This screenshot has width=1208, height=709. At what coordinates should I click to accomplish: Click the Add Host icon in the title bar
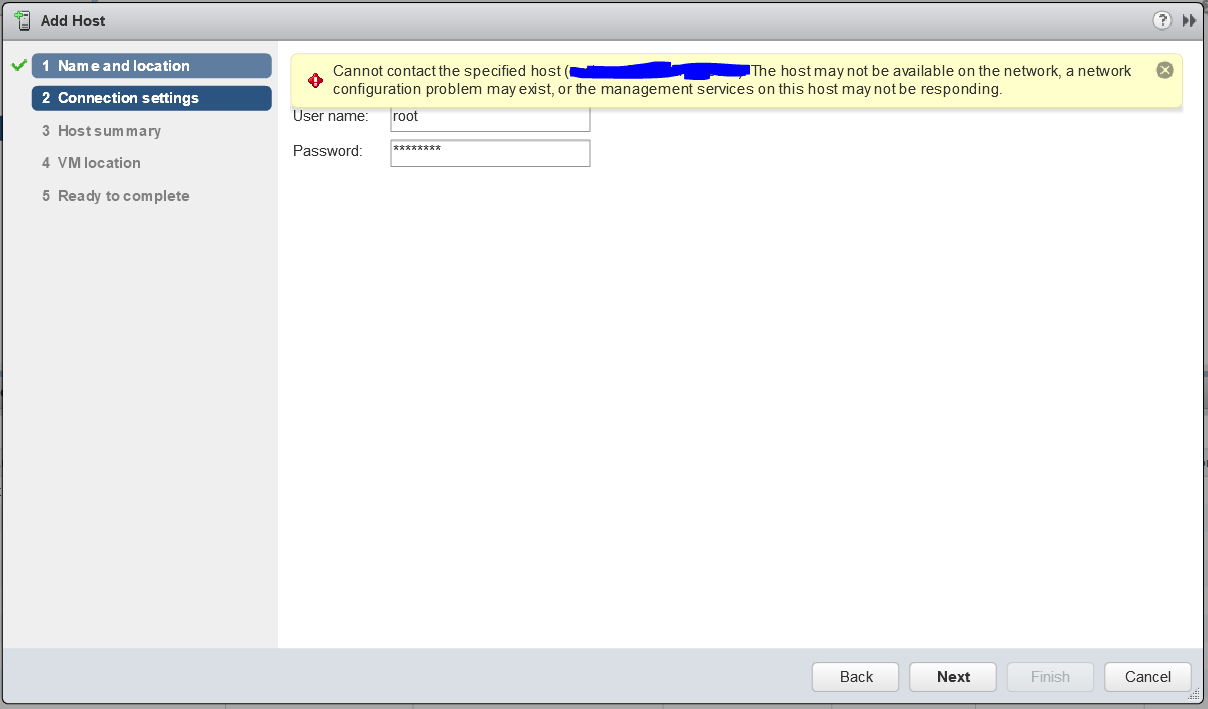pyautogui.click(x=21, y=19)
